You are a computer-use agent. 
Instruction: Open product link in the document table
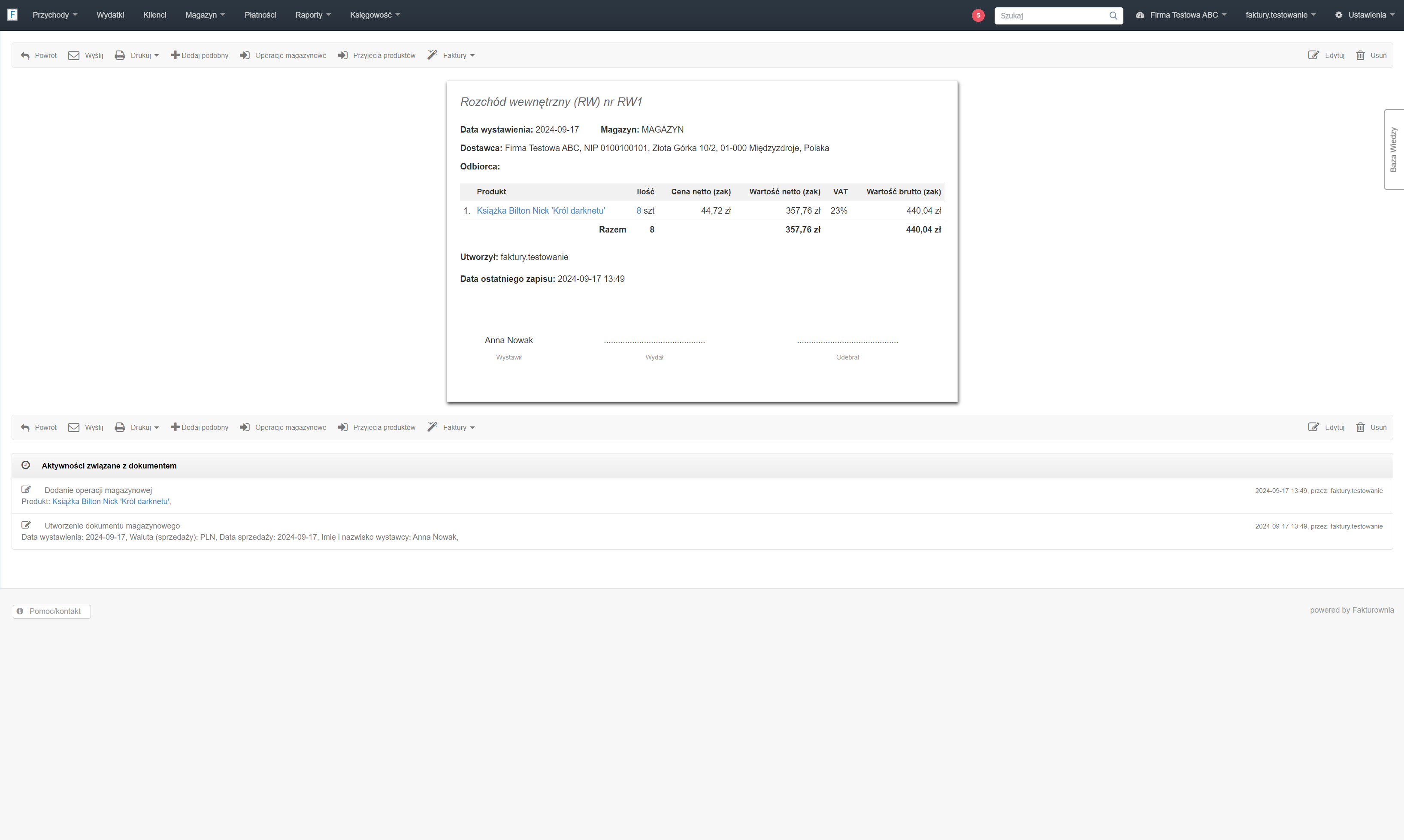541,211
